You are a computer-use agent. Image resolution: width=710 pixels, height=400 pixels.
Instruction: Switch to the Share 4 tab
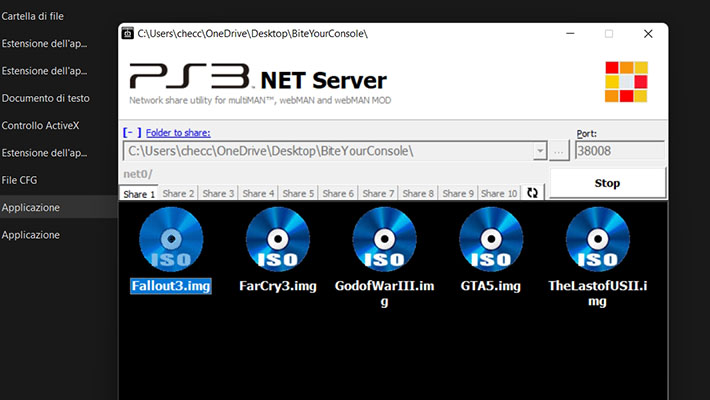pos(258,193)
